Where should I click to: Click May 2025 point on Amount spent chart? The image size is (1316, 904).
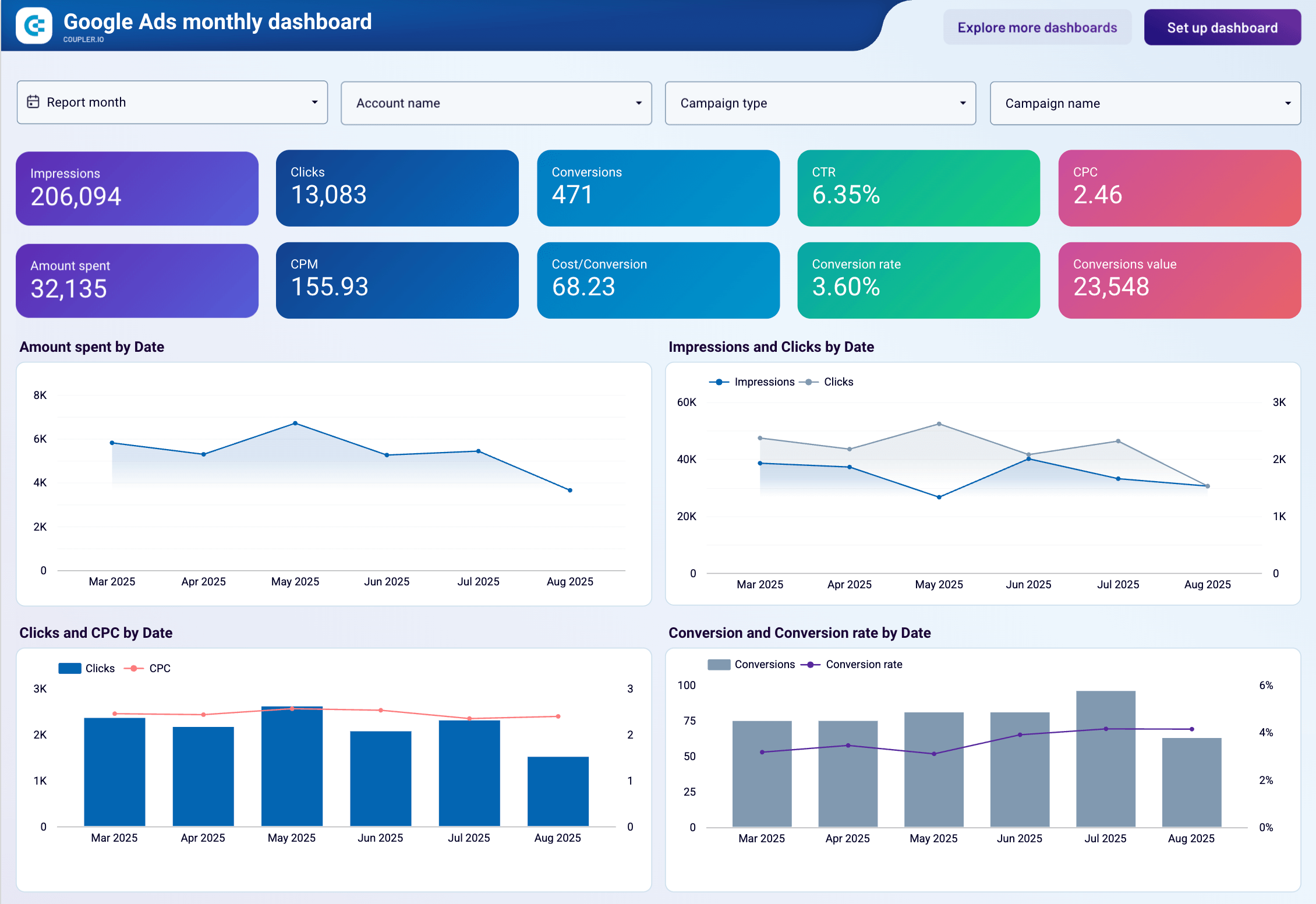click(295, 423)
